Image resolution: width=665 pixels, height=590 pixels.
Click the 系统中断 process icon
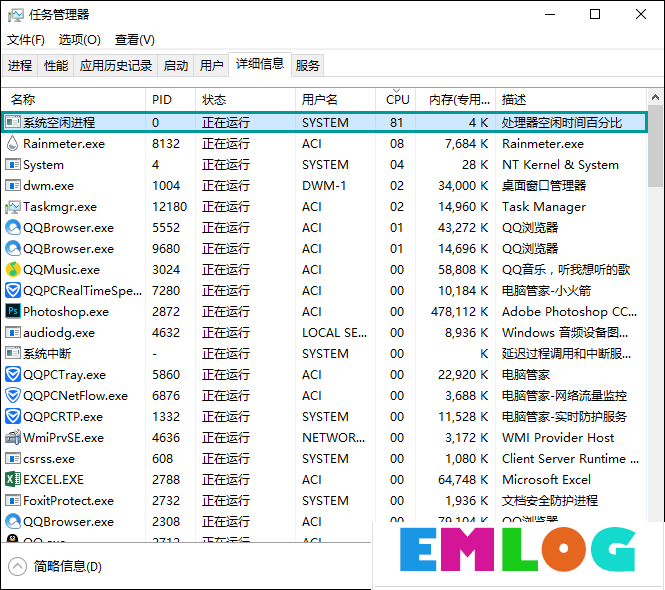point(13,353)
